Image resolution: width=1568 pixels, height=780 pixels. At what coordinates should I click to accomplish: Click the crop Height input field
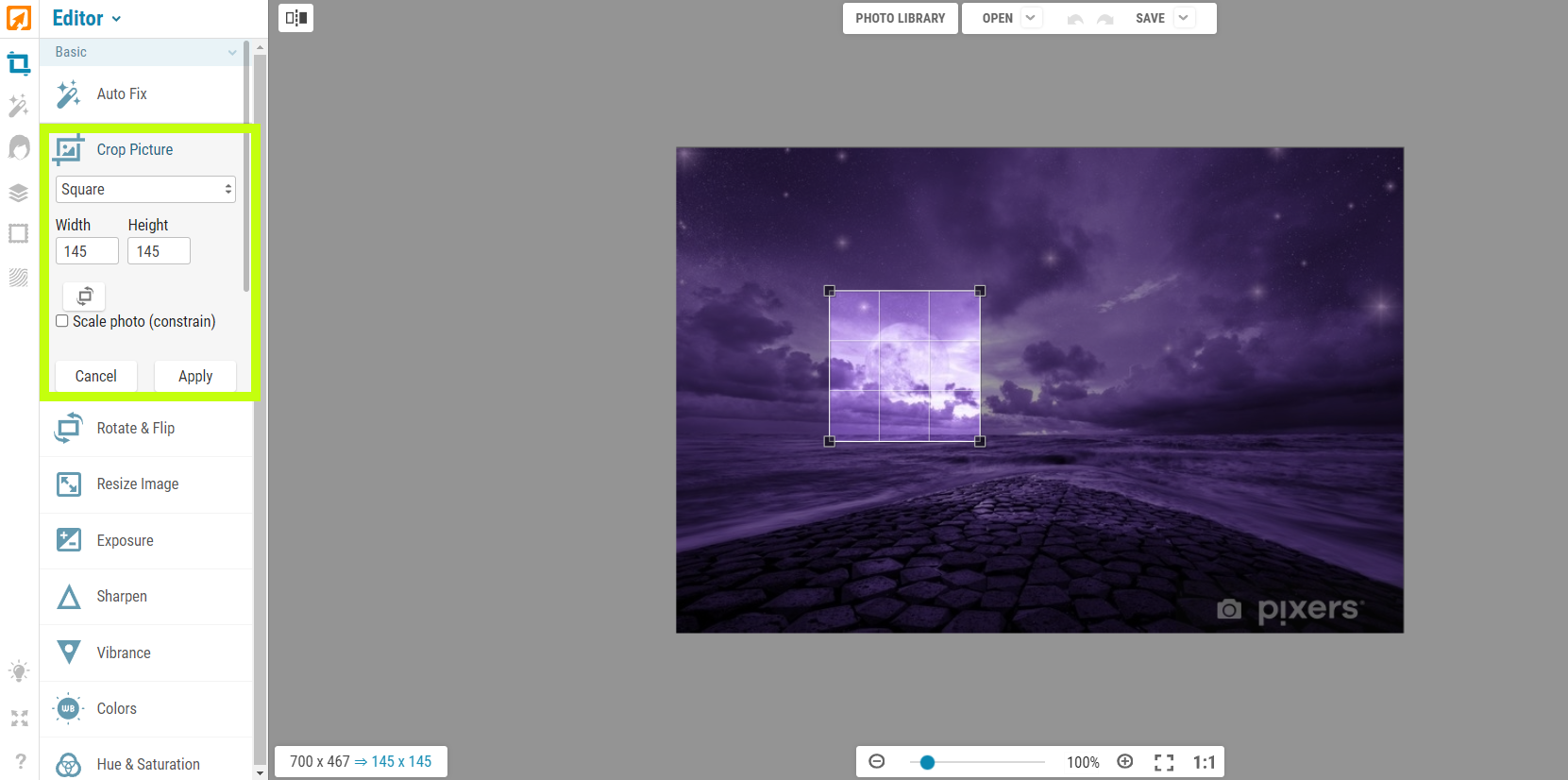tap(159, 251)
